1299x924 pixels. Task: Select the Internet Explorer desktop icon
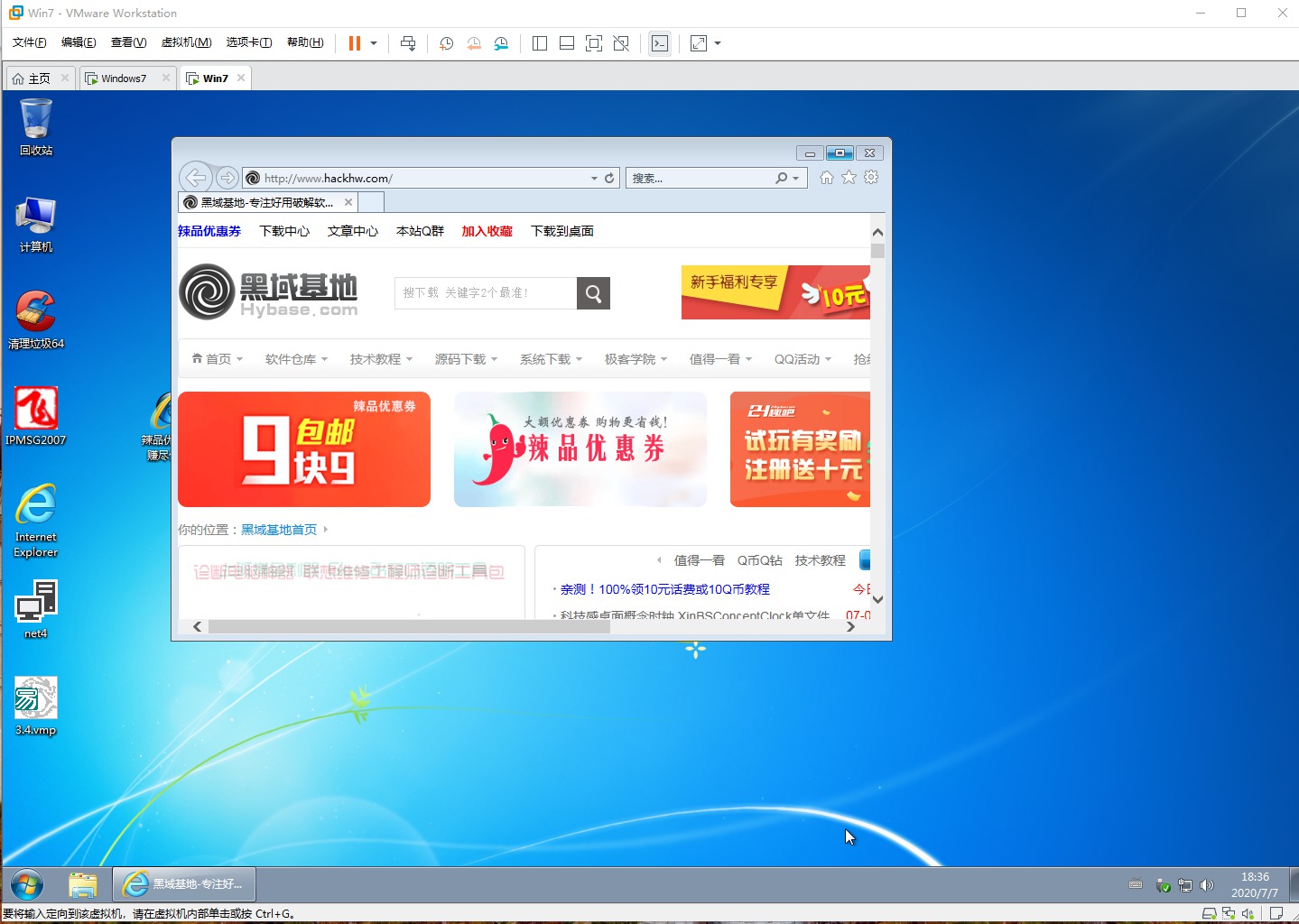pyautogui.click(x=36, y=521)
